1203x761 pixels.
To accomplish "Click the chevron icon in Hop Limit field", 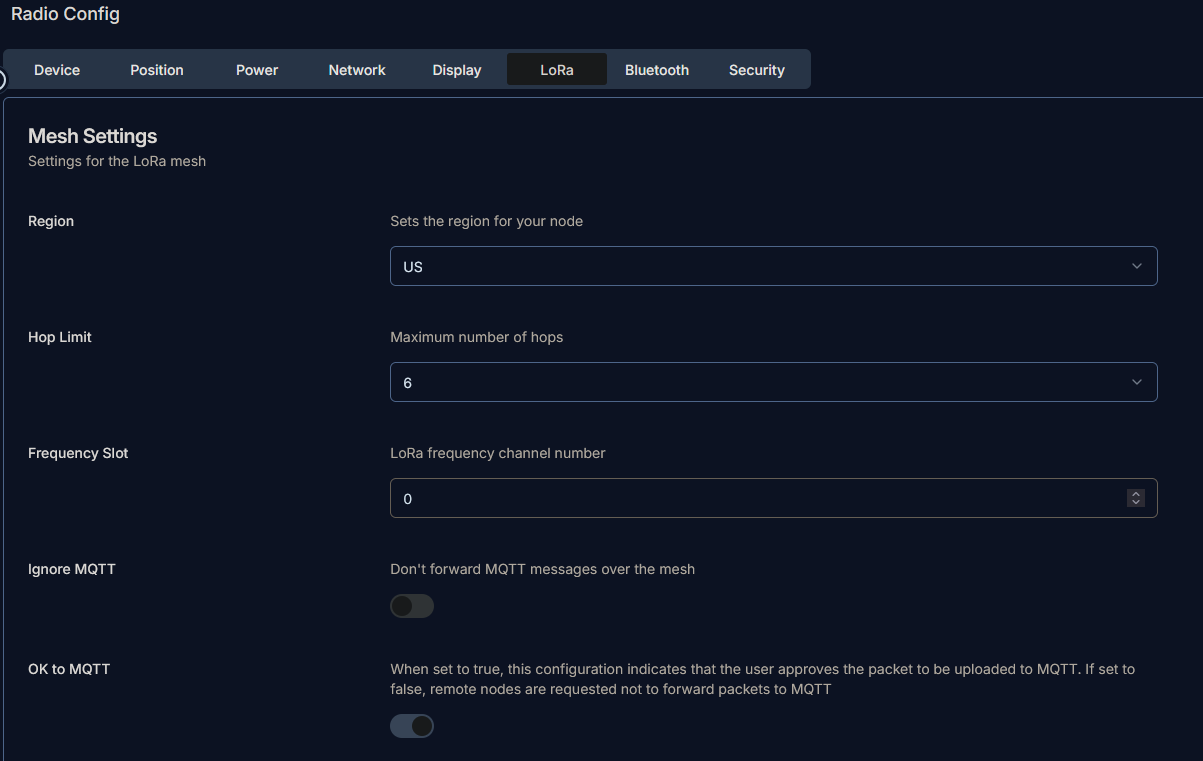I will pos(1136,382).
